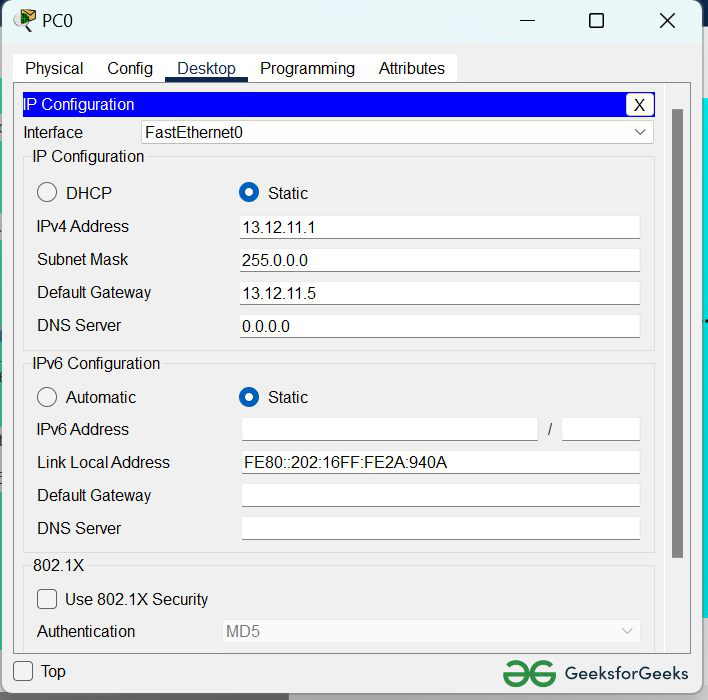
Task: Open the Interface FastEthernet0 dropdown
Action: coord(397,132)
